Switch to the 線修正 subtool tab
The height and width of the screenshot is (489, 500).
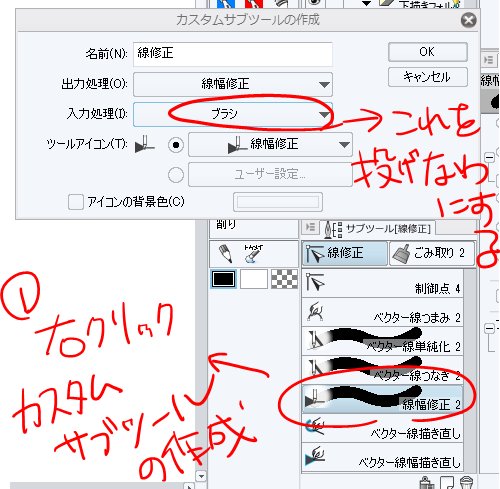click(x=345, y=253)
